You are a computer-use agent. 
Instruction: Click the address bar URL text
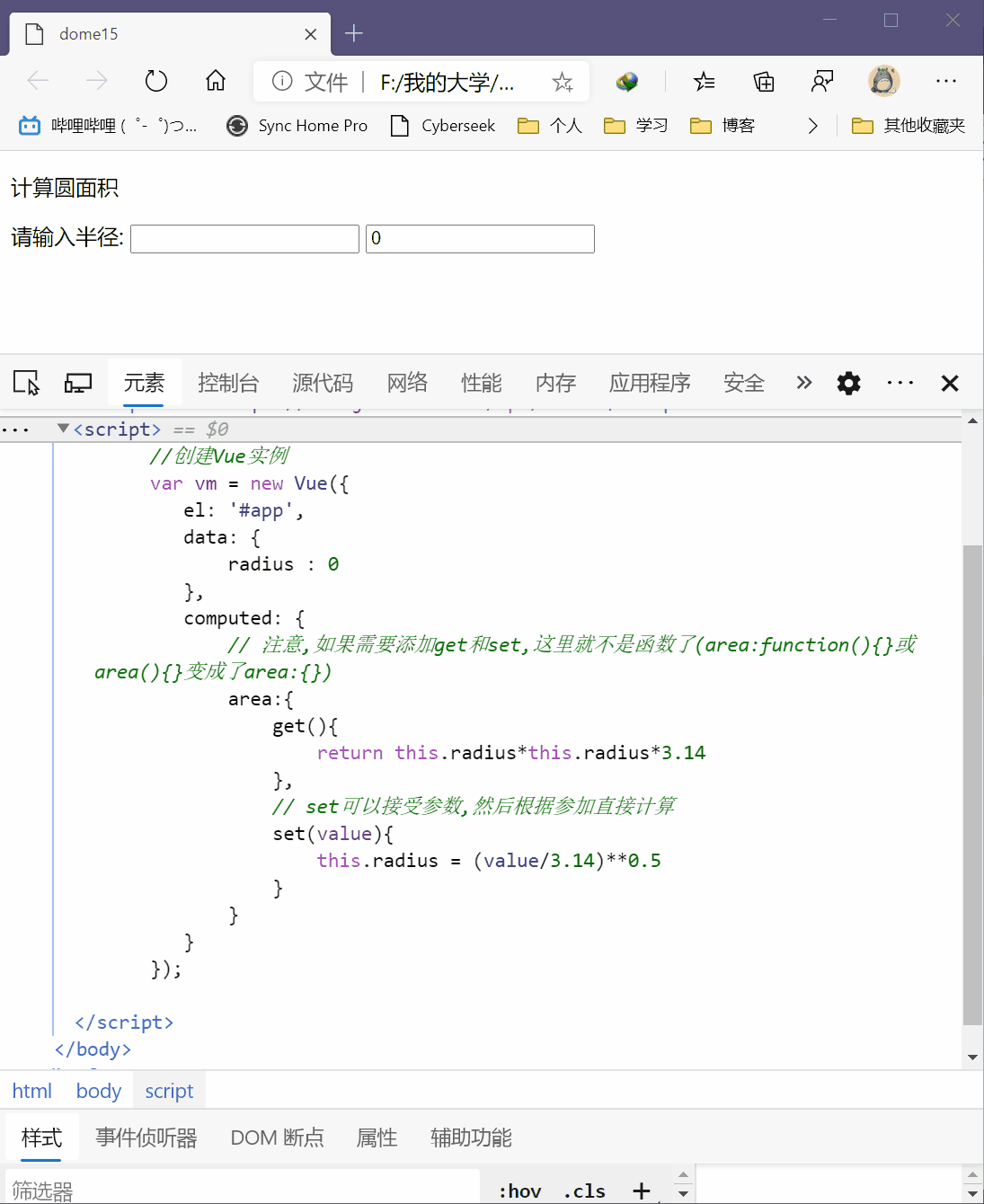(448, 83)
